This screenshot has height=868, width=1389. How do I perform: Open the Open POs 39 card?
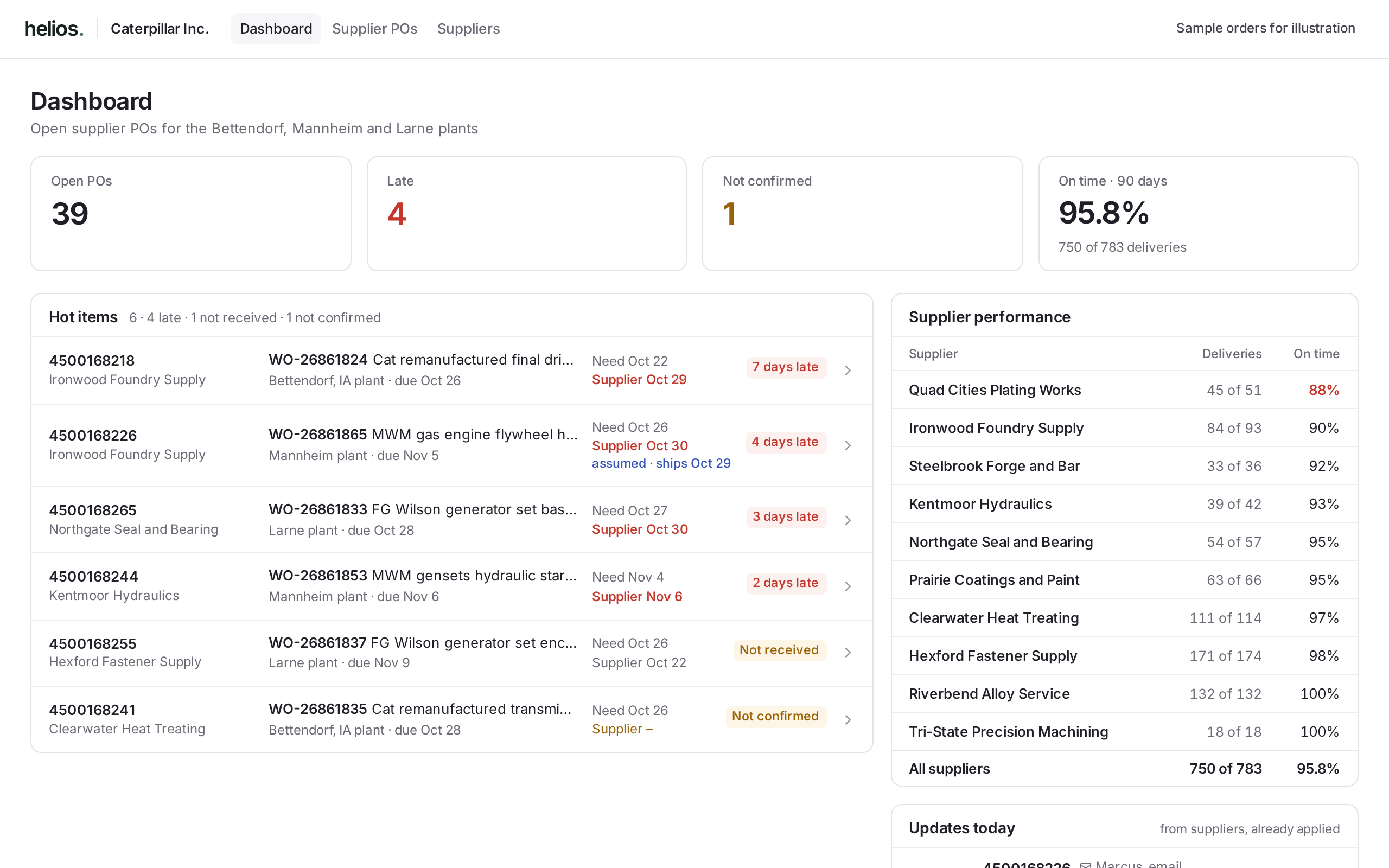190,214
